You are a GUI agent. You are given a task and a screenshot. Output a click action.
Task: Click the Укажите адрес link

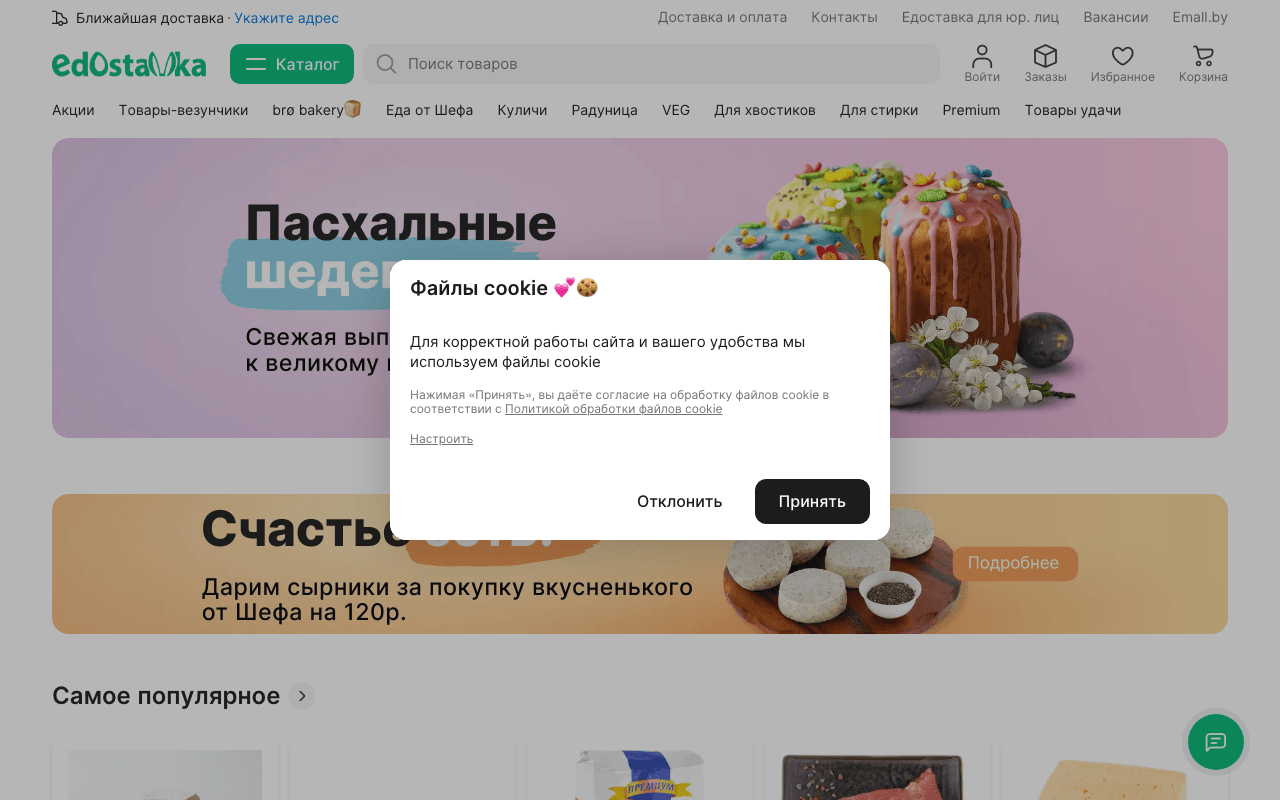286,18
